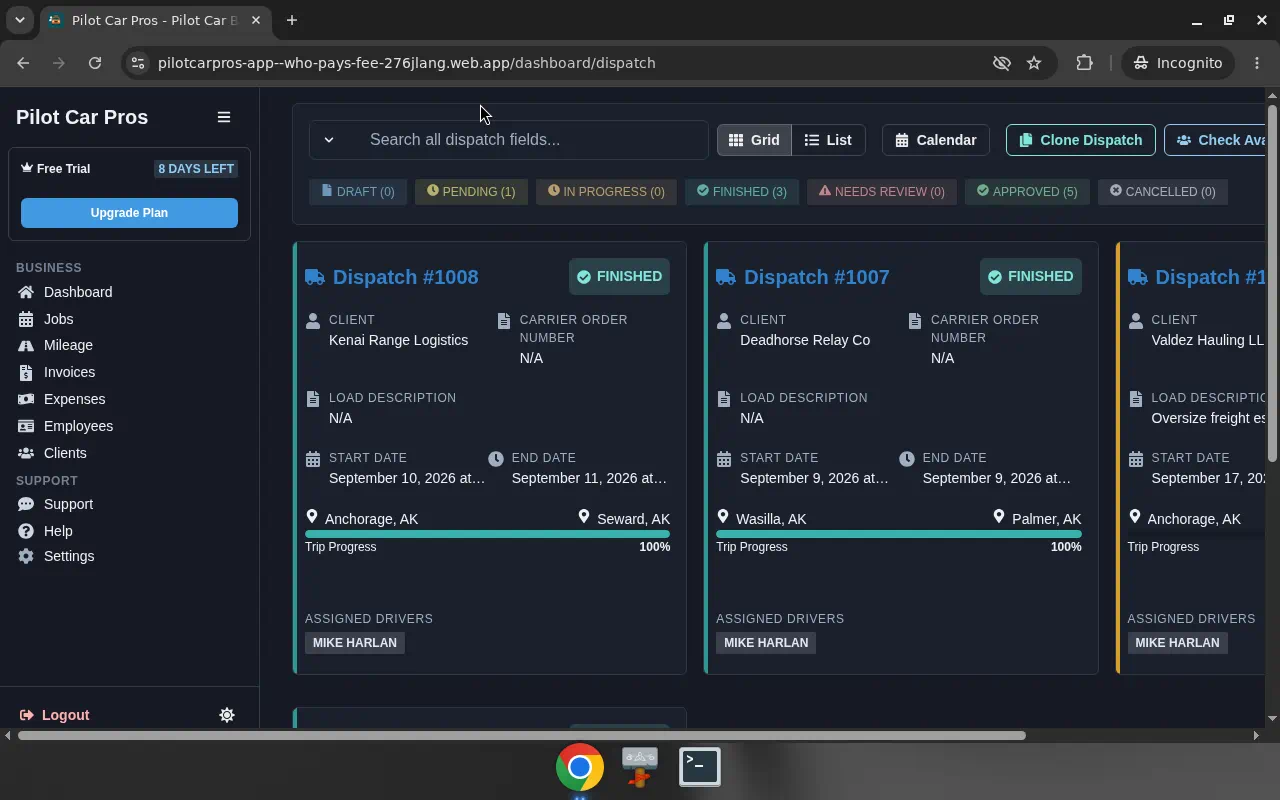Switch to List view
Image resolution: width=1280 pixels, height=800 pixels.
[x=828, y=140]
